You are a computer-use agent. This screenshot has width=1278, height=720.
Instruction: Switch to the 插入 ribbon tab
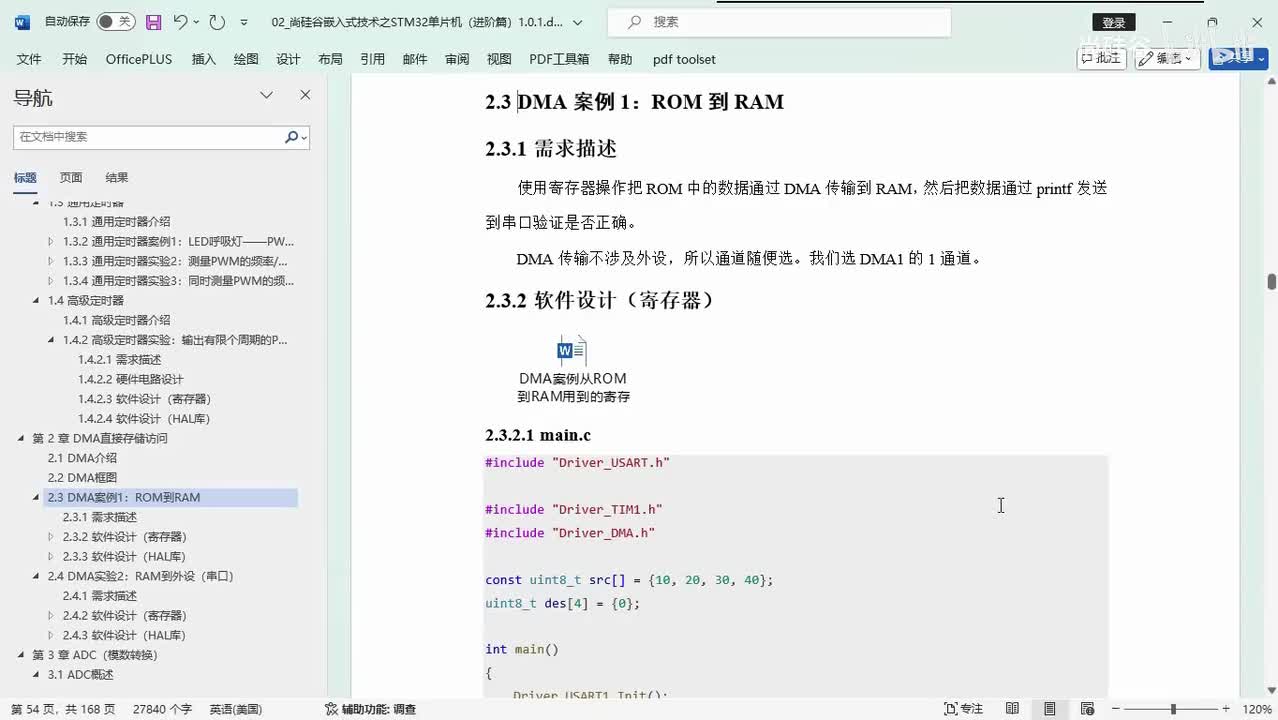click(204, 59)
